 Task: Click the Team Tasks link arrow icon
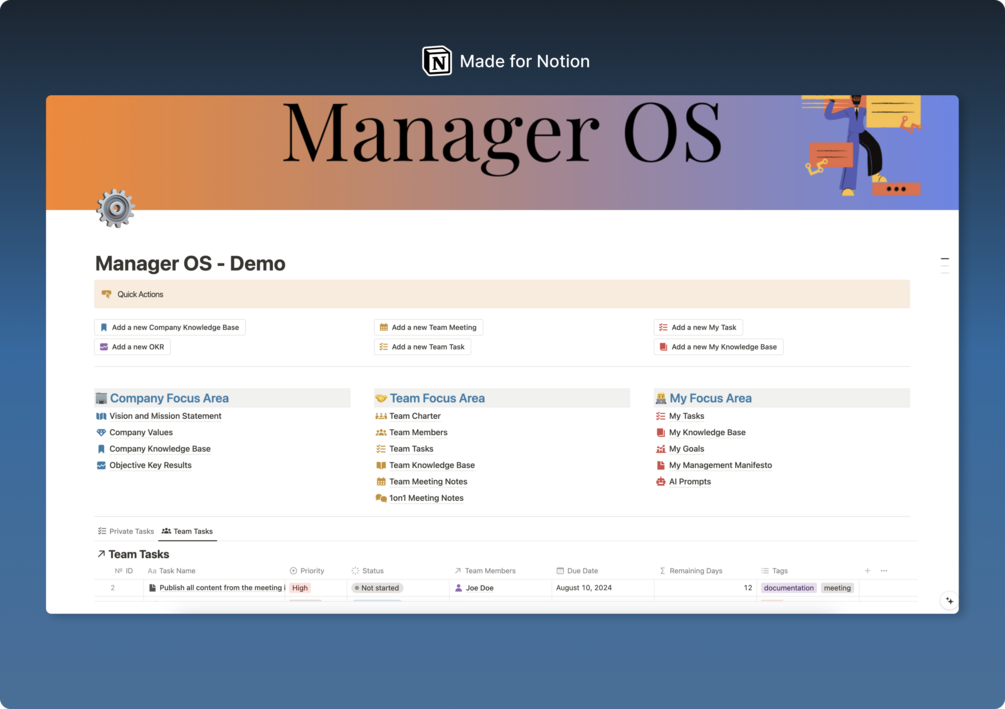pos(101,554)
